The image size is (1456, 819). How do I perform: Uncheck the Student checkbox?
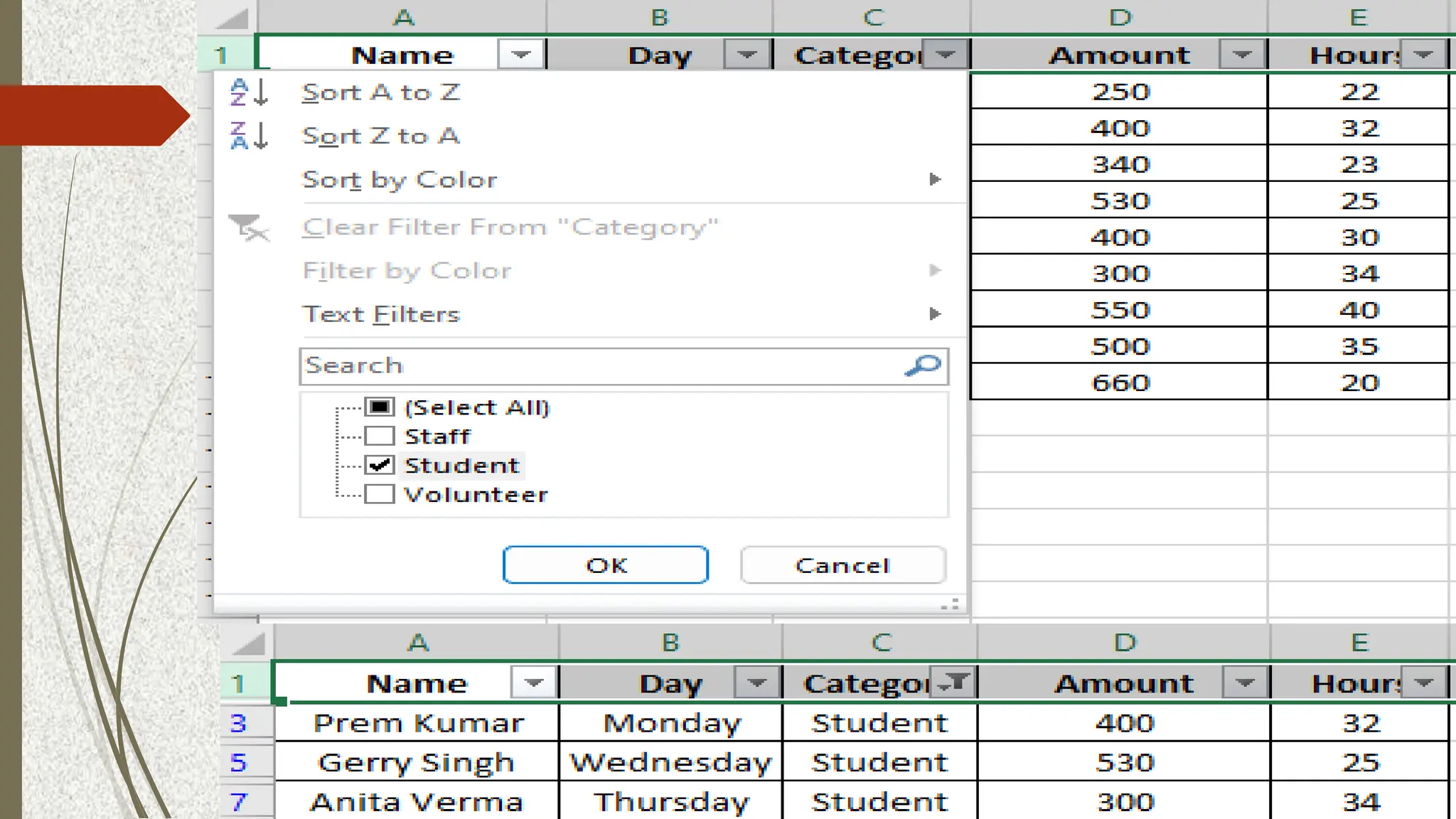tap(380, 465)
